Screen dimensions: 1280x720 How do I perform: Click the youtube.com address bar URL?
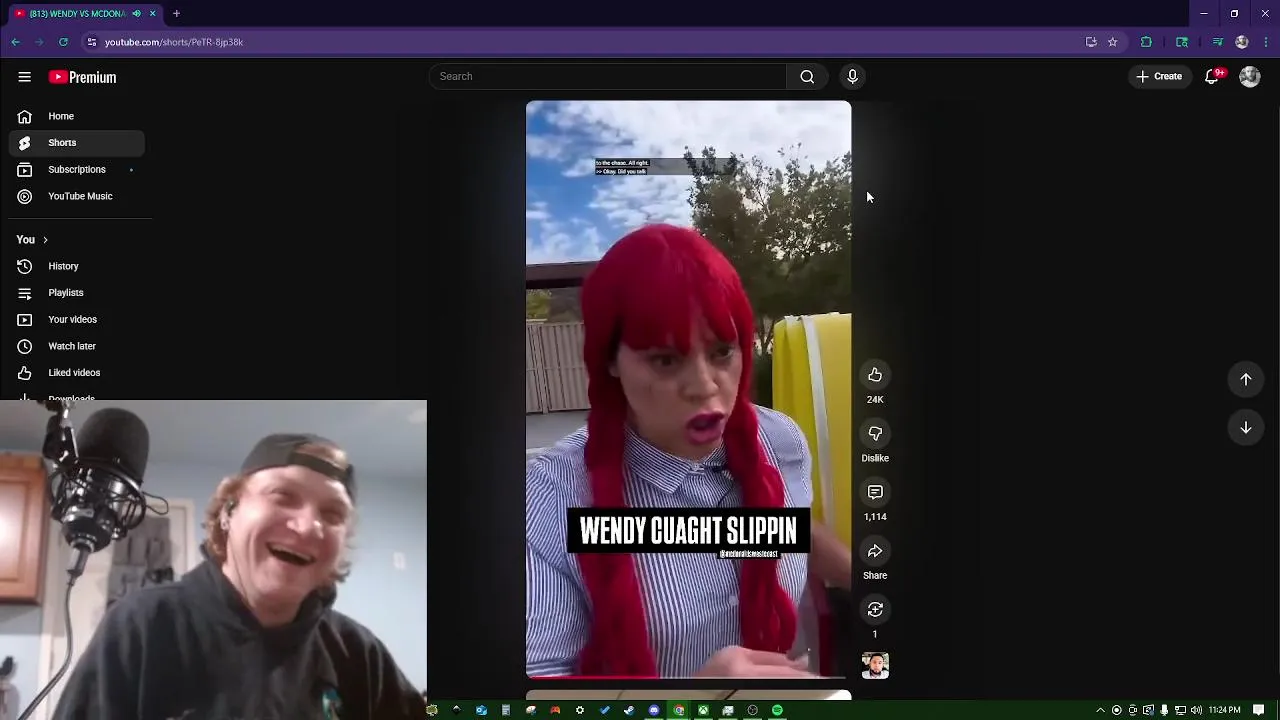tap(174, 42)
